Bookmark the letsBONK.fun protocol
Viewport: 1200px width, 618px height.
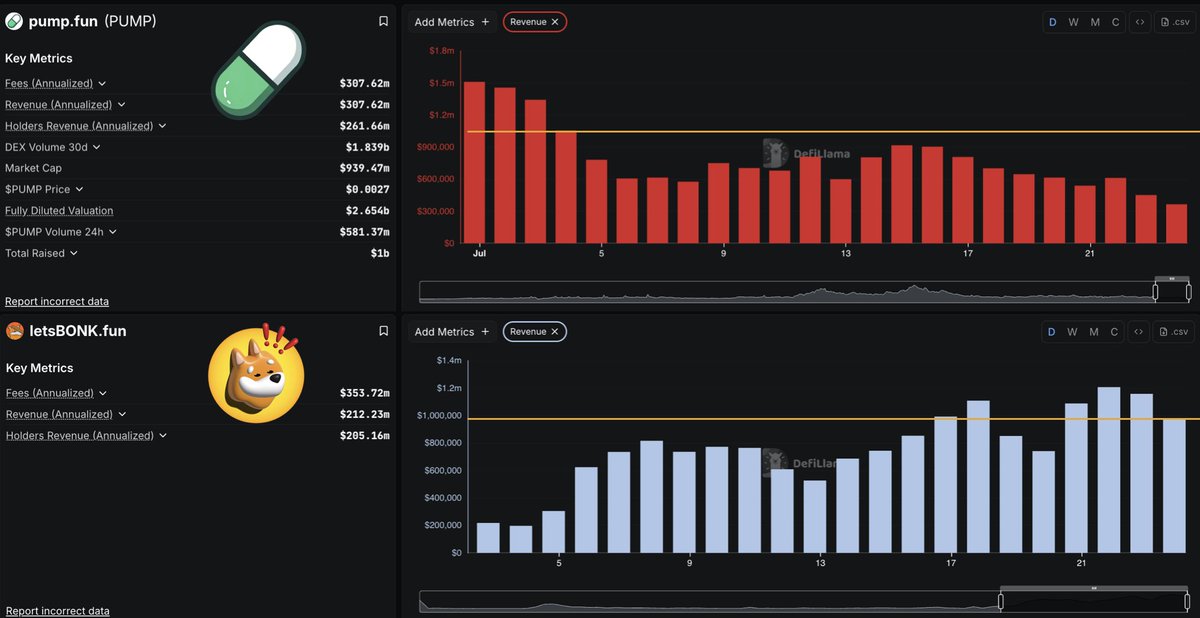tap(383, 331)
